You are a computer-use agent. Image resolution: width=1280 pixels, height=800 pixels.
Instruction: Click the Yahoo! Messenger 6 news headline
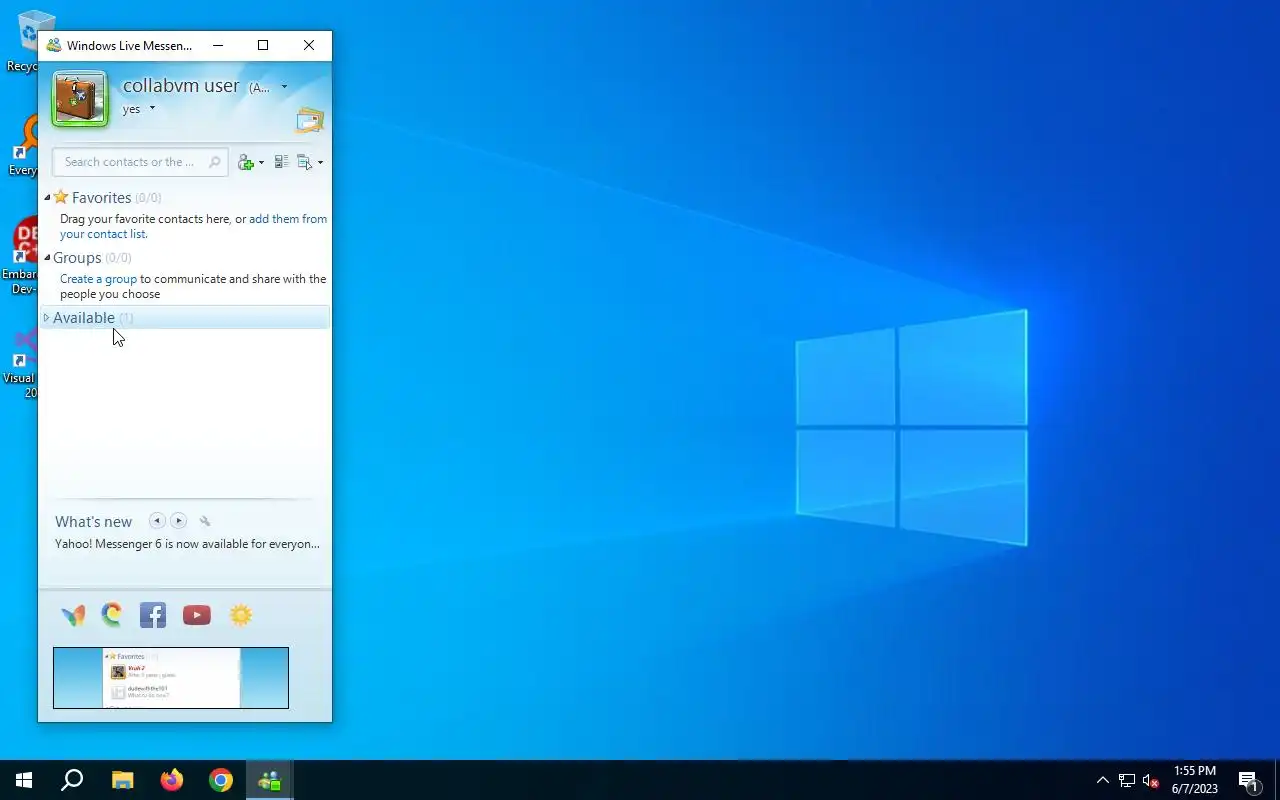(x=187, y=544)
